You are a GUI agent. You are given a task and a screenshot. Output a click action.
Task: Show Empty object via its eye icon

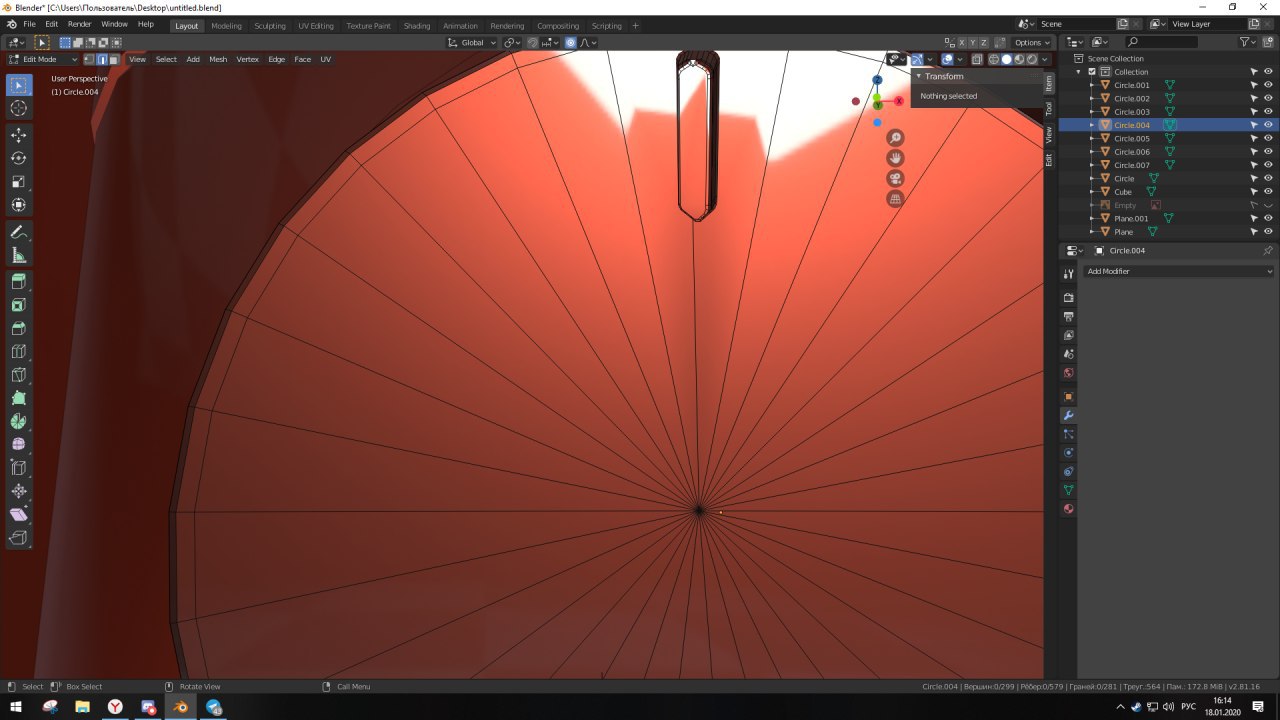[1268, 205]
